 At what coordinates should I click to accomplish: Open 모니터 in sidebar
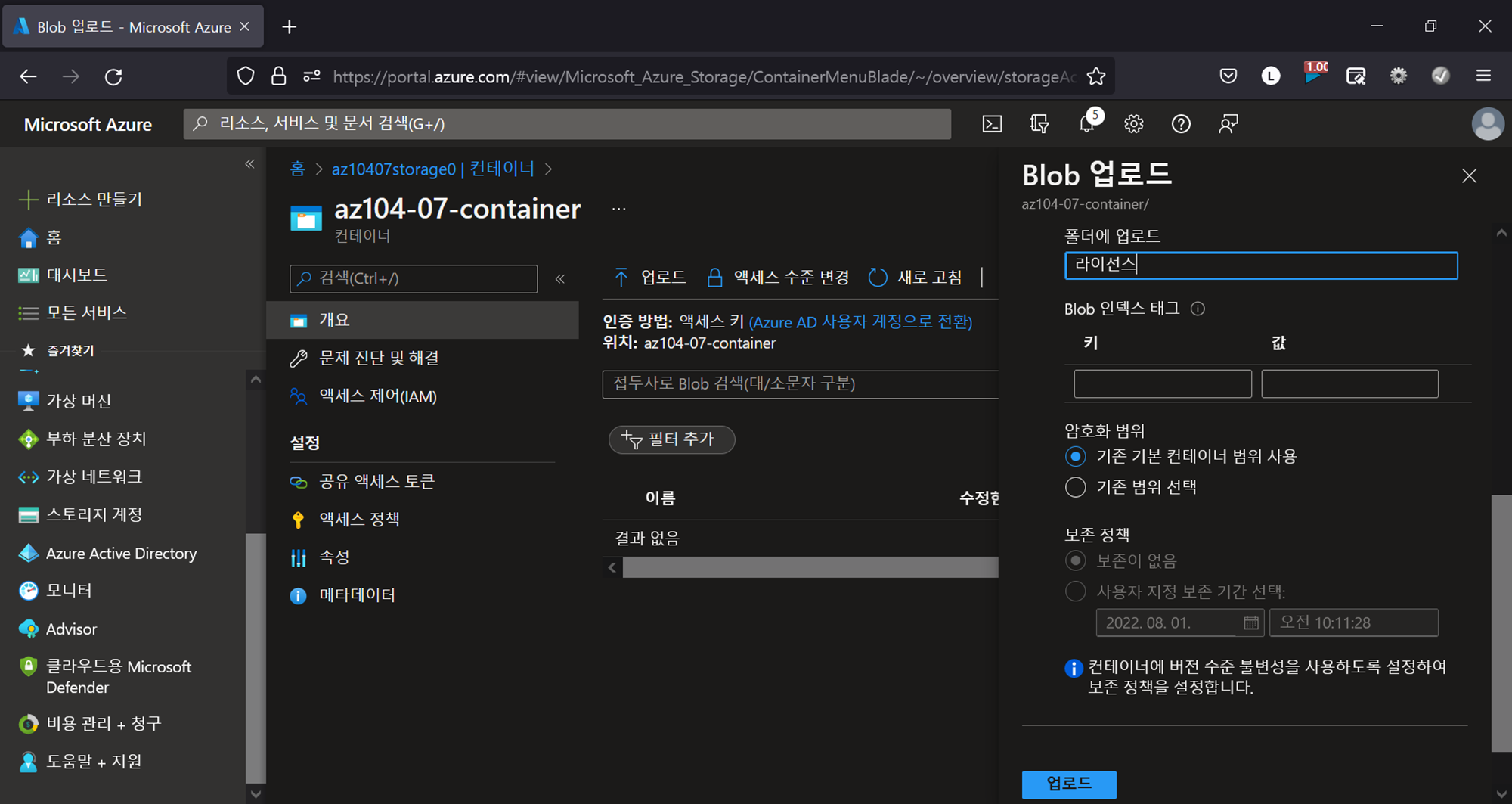(x=54, y=591)
